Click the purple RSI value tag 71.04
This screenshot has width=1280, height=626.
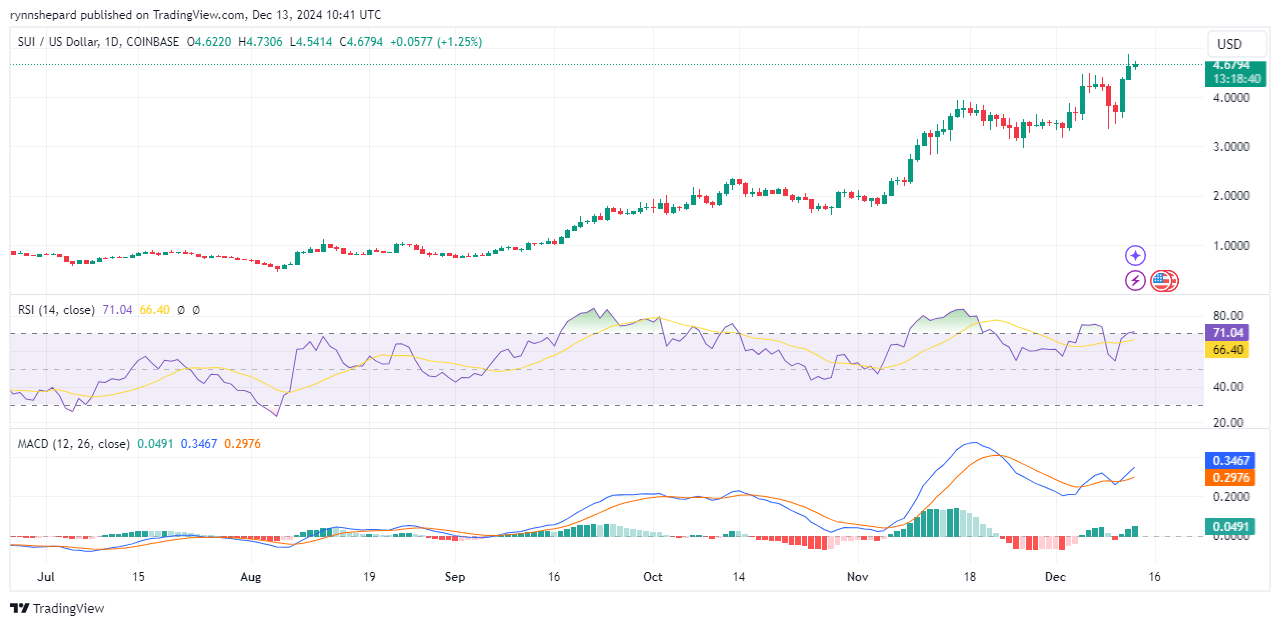coord(1227,332)
